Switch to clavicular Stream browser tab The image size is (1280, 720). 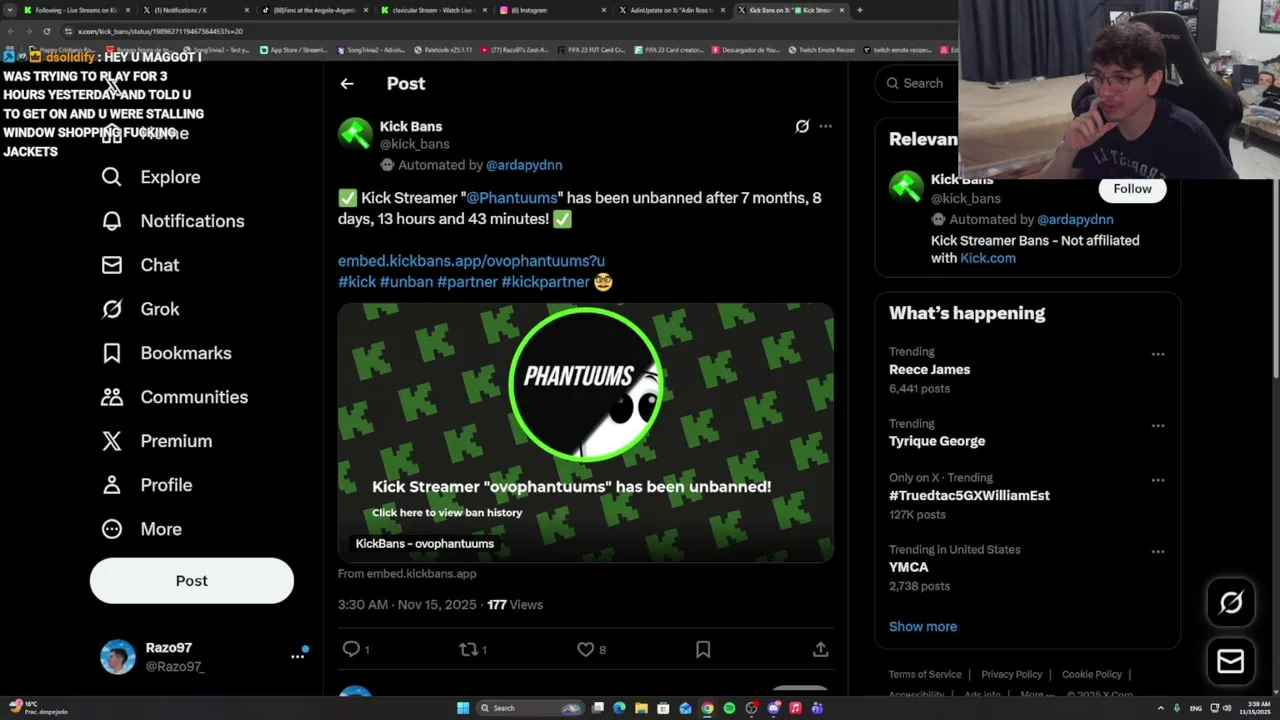[432, 10]
